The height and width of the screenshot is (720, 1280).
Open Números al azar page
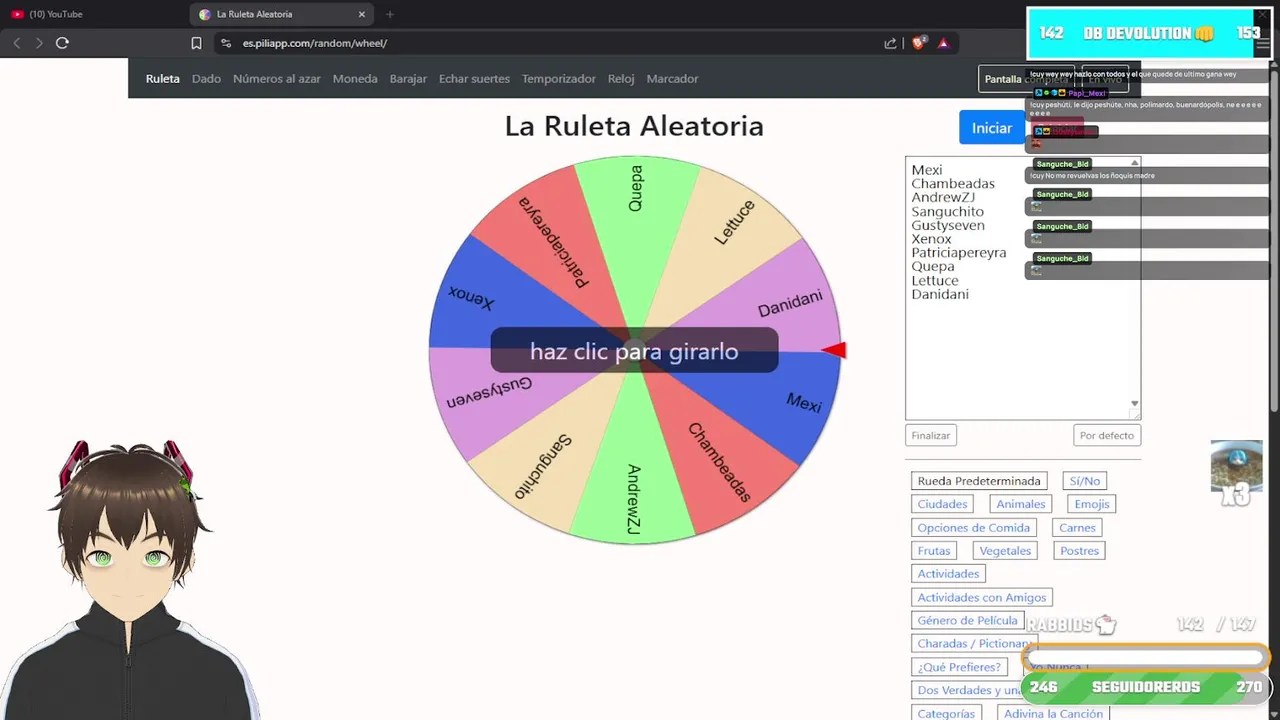[277, 79]
